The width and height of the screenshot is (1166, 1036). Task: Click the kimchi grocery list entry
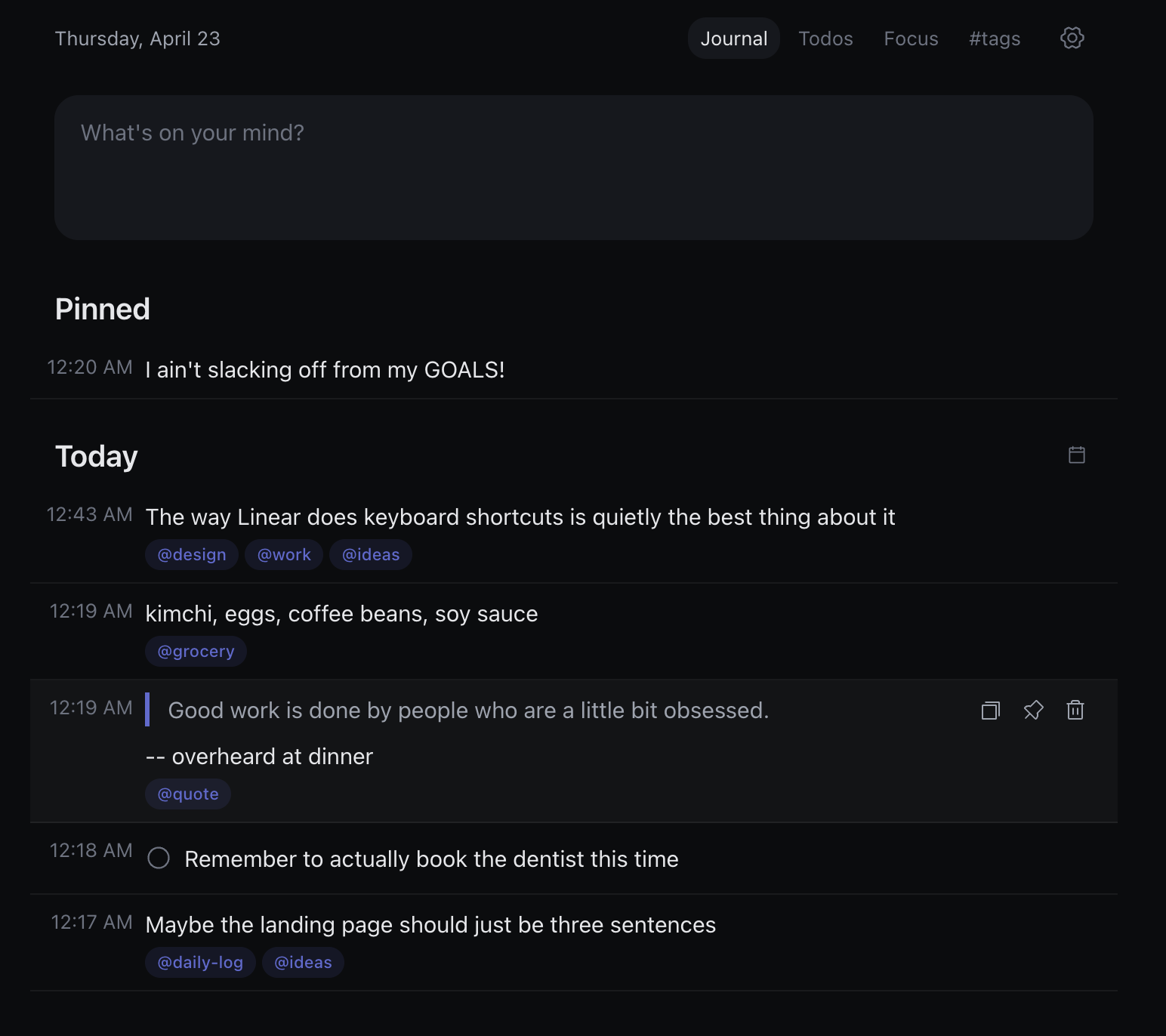click(341, 614)
